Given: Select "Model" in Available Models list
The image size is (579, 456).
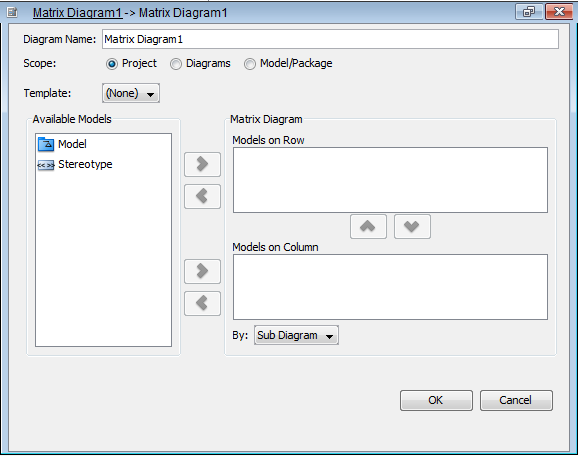Looking at the screenshot, I should tap(72, 144).
